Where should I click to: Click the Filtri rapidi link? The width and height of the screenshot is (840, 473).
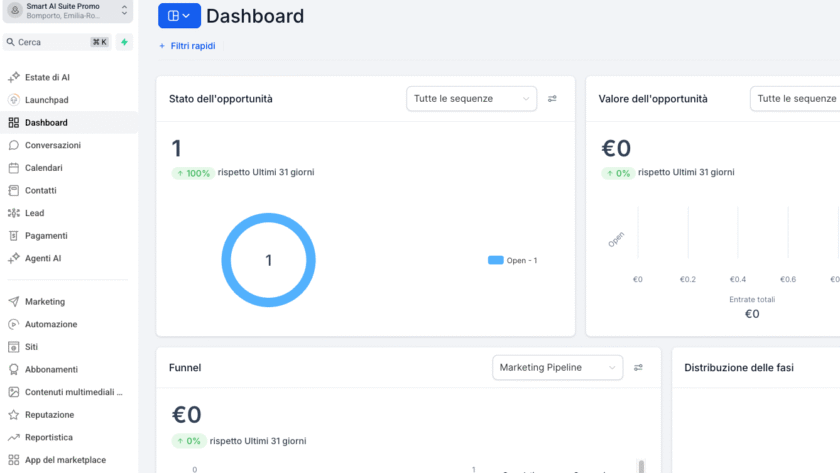[x=187, y=46]
